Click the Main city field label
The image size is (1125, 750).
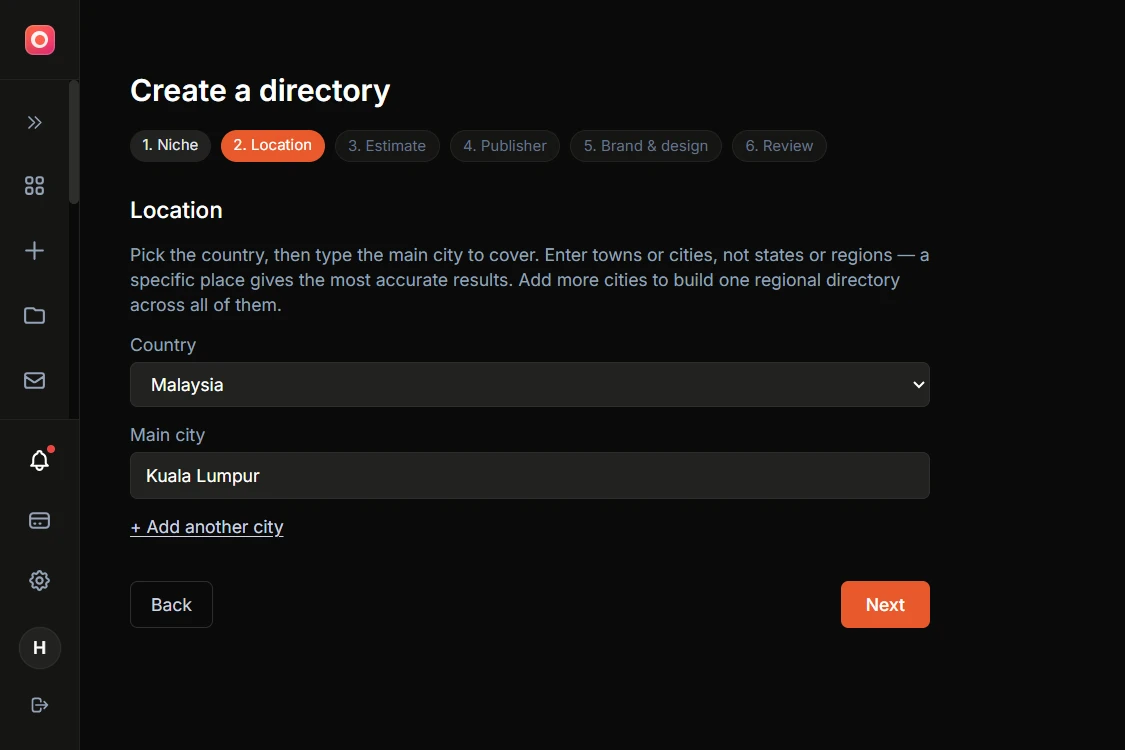(x=167, y=435)
